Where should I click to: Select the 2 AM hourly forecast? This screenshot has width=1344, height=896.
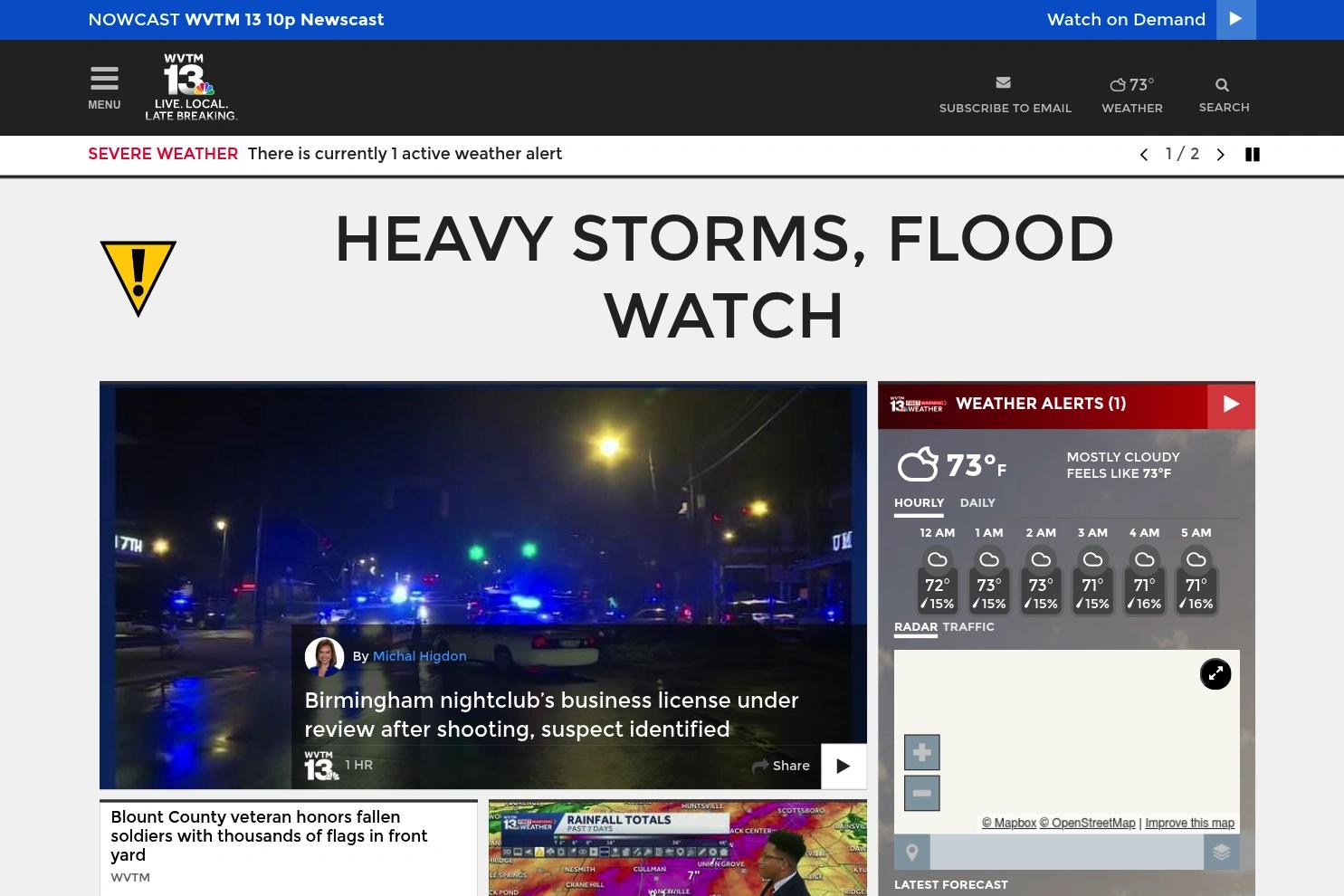1041,571
